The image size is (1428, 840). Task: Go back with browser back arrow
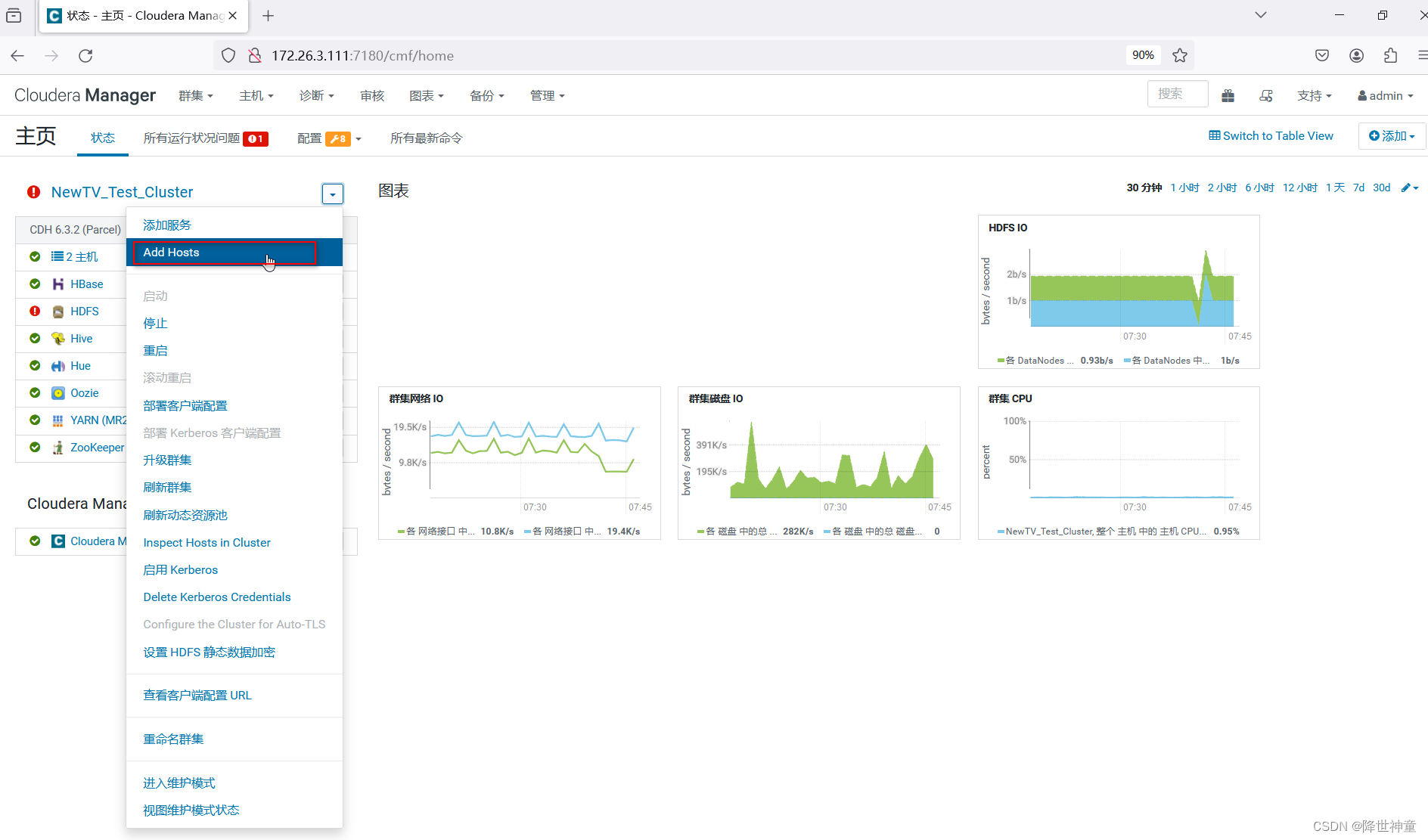[x=17, y=55]
